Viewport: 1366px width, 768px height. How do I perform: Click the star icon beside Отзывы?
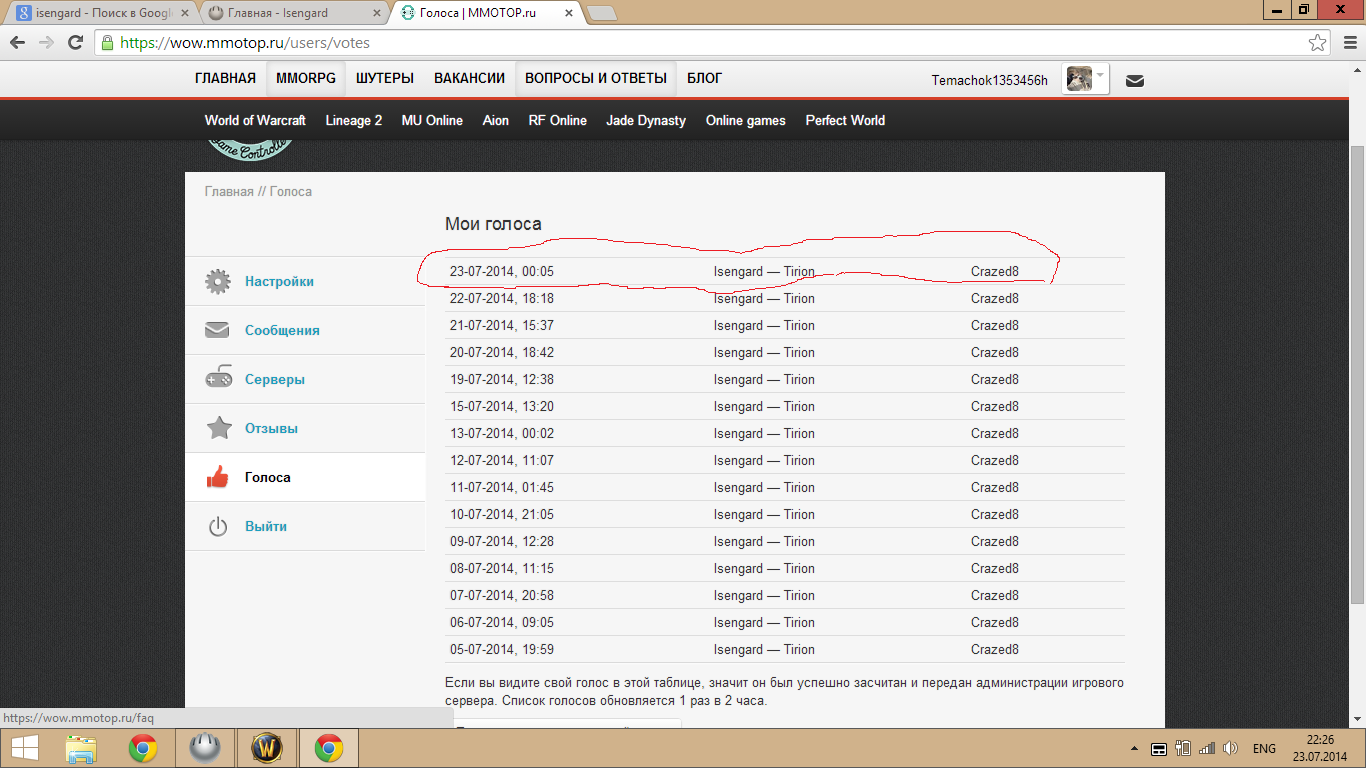pos(218,428)
